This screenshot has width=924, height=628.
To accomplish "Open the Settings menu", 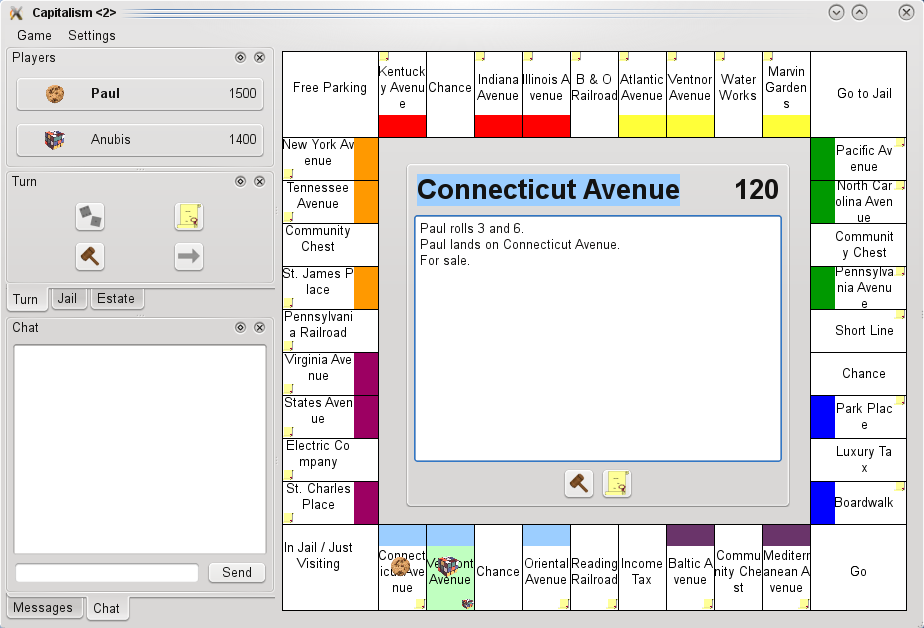I will 92,35.
